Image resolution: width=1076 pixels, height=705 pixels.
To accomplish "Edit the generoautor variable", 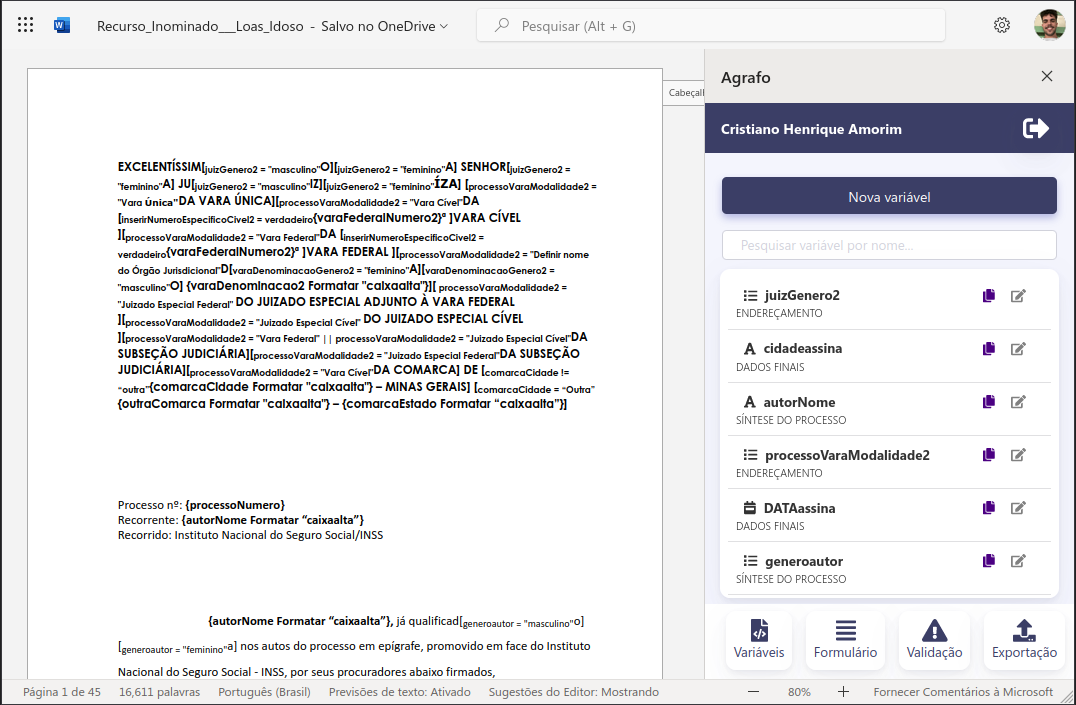I will [x=1018, y=561].
